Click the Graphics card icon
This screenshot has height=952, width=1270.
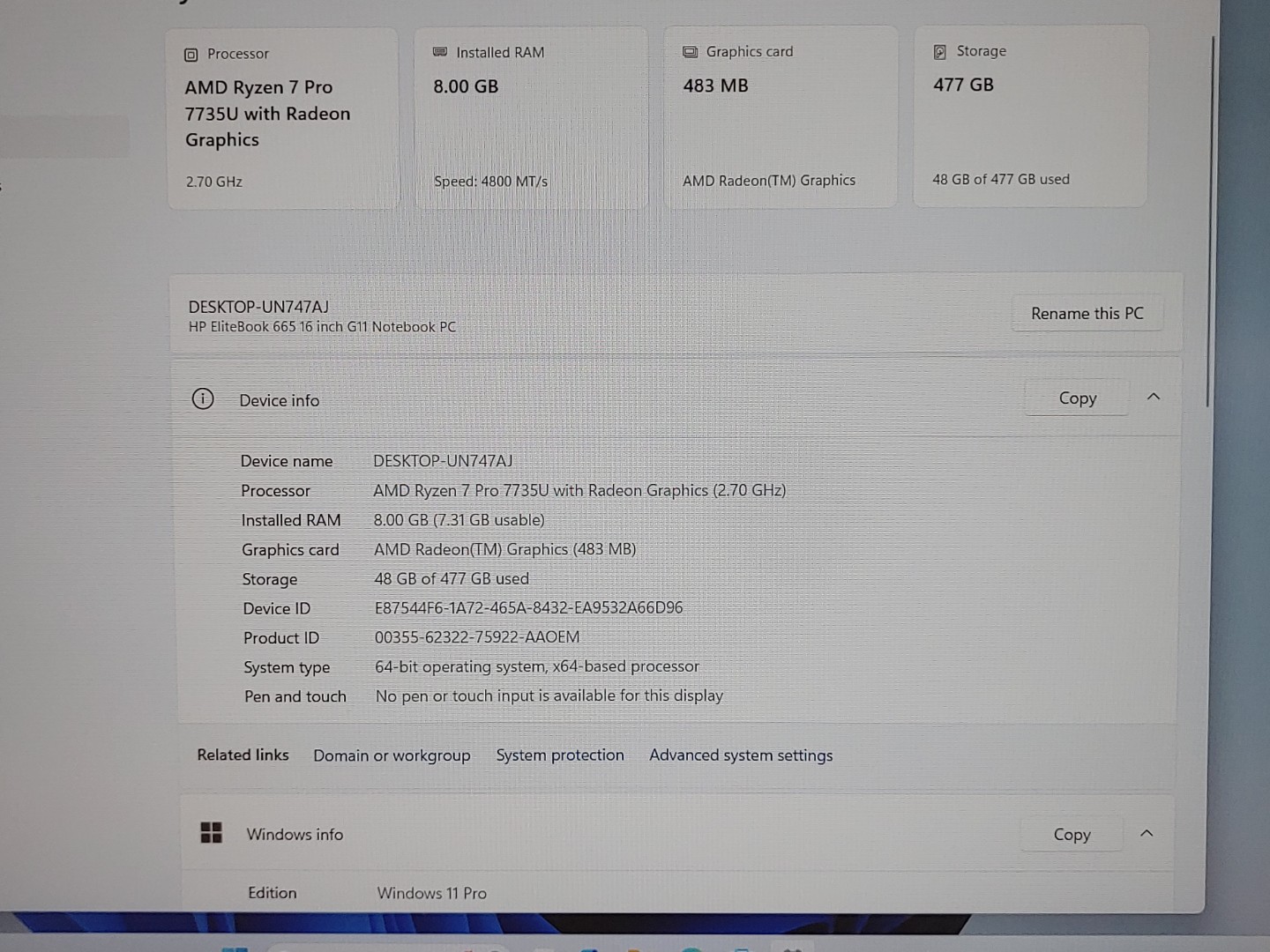690,52
